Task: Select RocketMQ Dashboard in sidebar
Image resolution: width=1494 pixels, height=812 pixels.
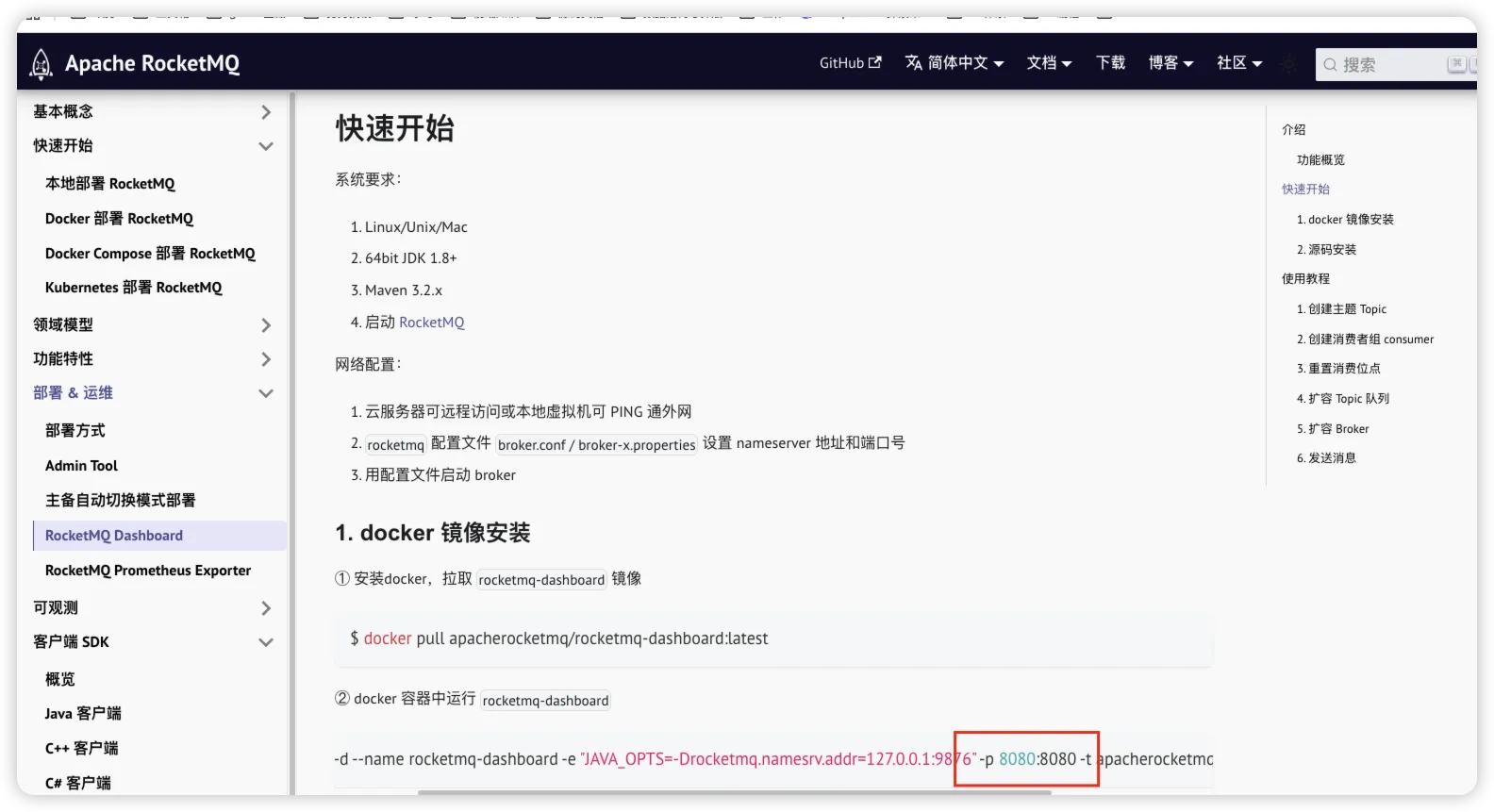Action: [x=159, y=536]
